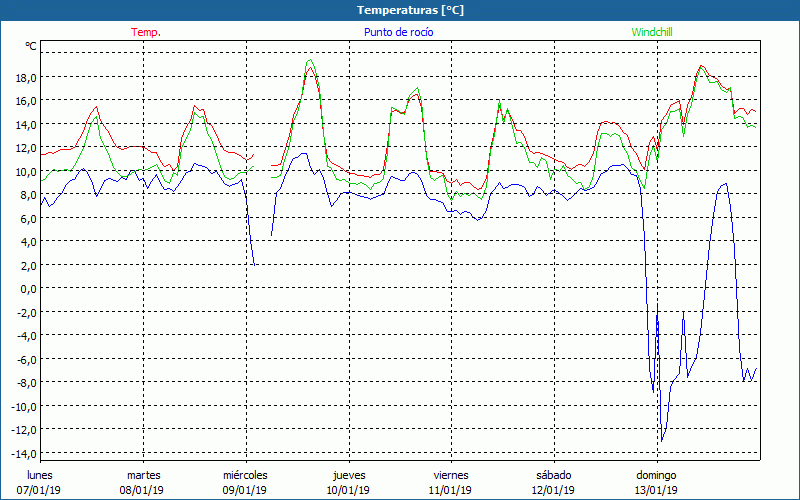The image size is (800, 500).
Task: Click the 13/01/19 date label
Action: [x=656, y=491]
